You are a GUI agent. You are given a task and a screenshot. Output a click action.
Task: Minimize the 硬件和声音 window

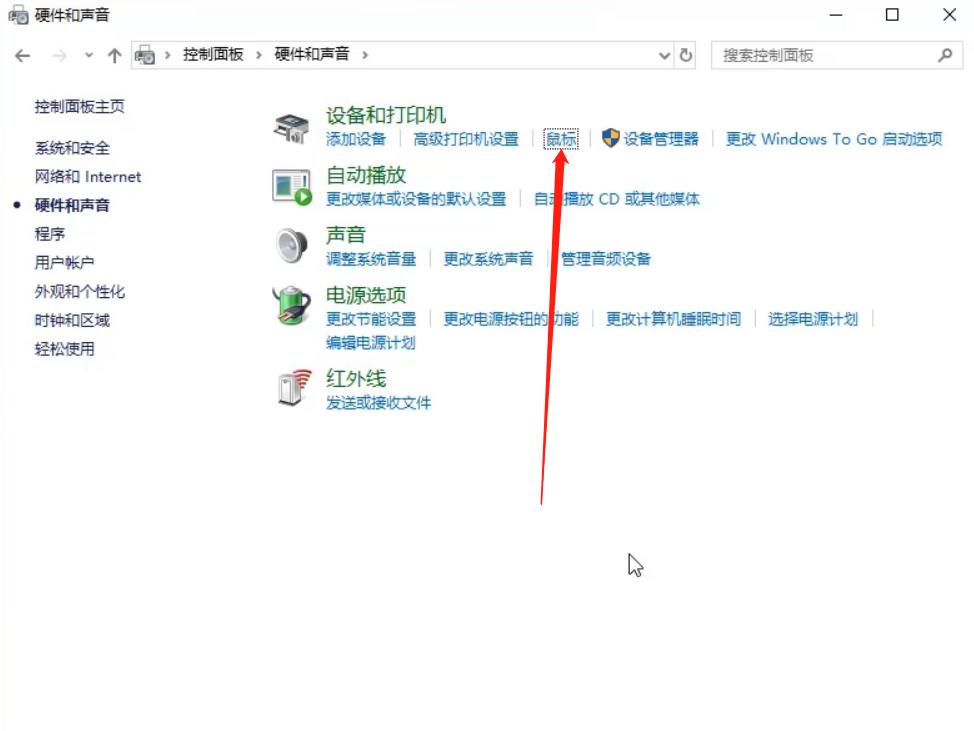(x=836, y=15)
